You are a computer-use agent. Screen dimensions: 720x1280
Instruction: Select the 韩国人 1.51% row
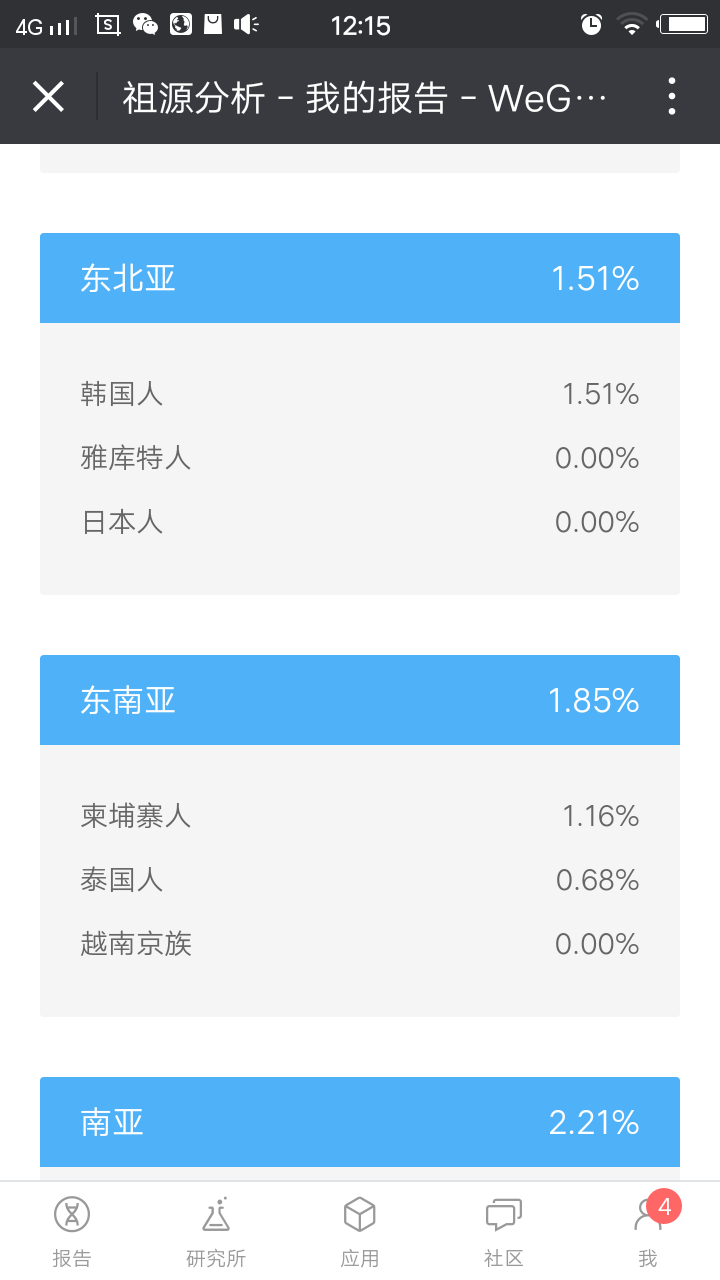[360, 394]
